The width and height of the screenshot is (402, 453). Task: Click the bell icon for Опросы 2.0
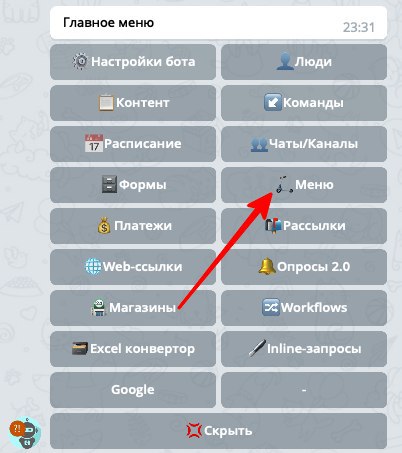(x=267, y=266)
